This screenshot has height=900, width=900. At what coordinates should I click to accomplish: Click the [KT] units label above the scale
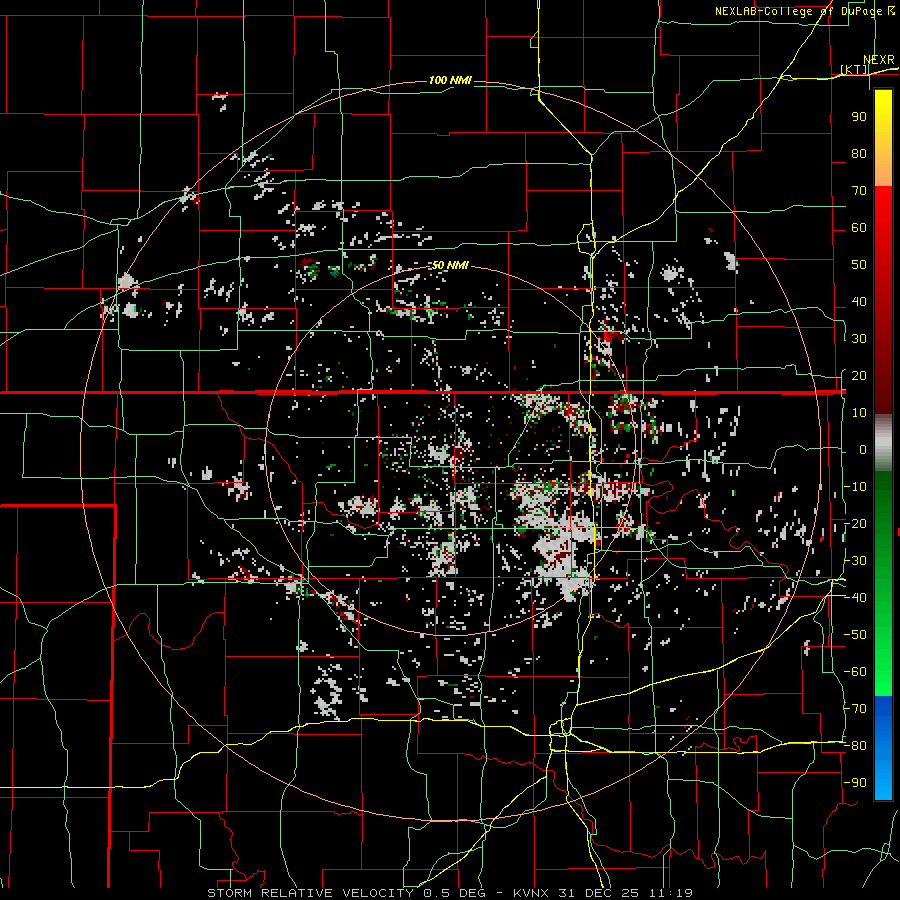pyautogui.click(x=854, y=69)
